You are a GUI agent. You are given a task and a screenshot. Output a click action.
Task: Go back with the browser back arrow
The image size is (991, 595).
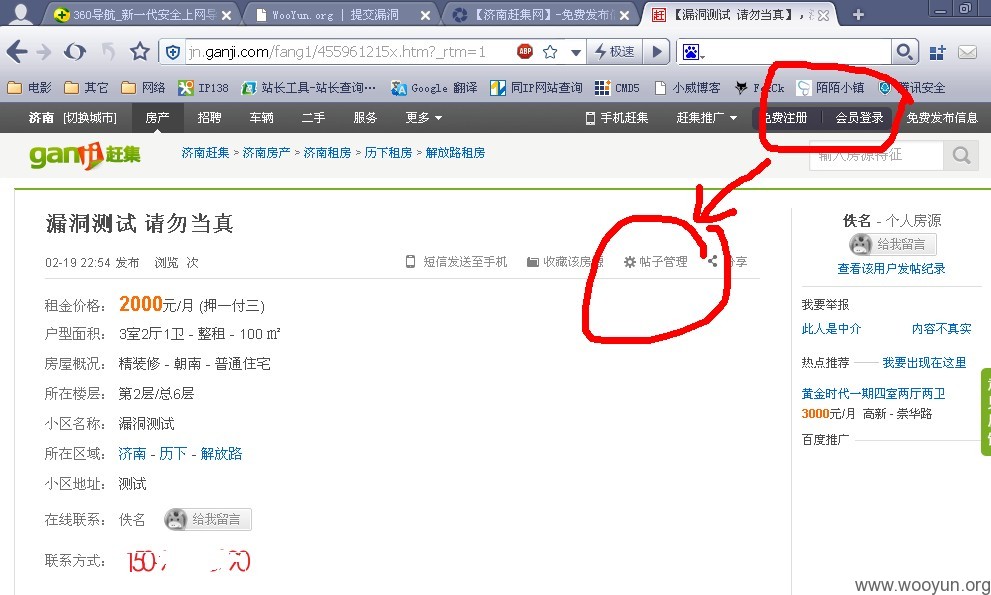coord(17,52)
